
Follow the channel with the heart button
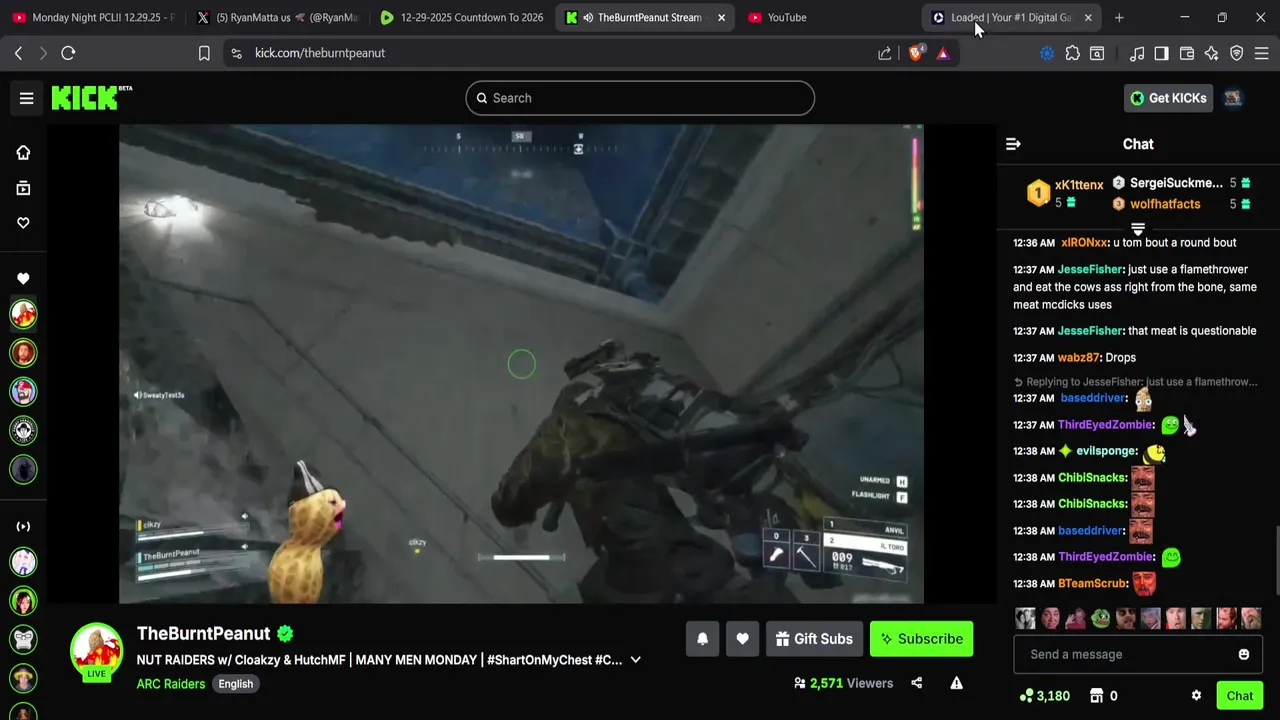pos(742,639)
